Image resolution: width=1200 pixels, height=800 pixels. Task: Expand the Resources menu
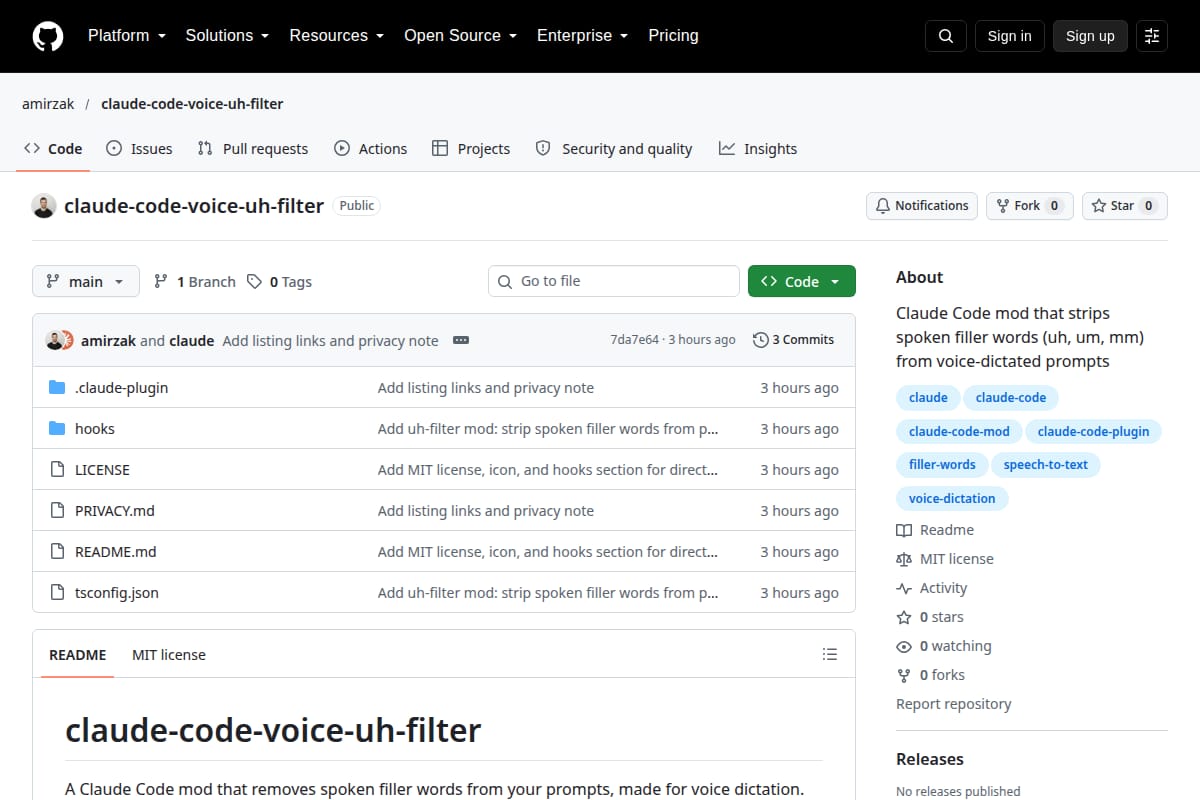tap(336, 36)
